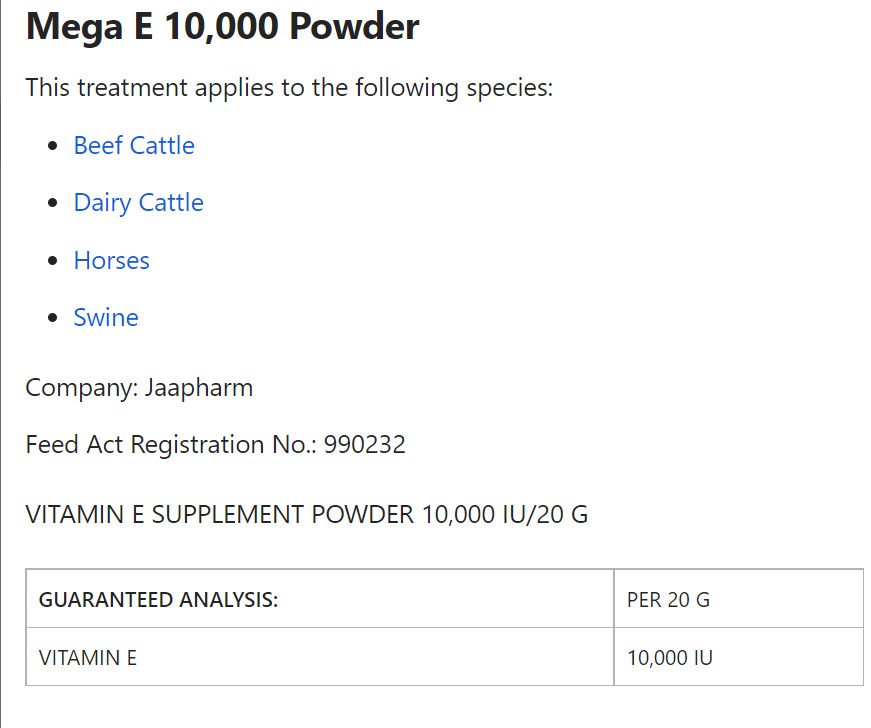Click the 10,000 IU table value cell

point(670,658)
